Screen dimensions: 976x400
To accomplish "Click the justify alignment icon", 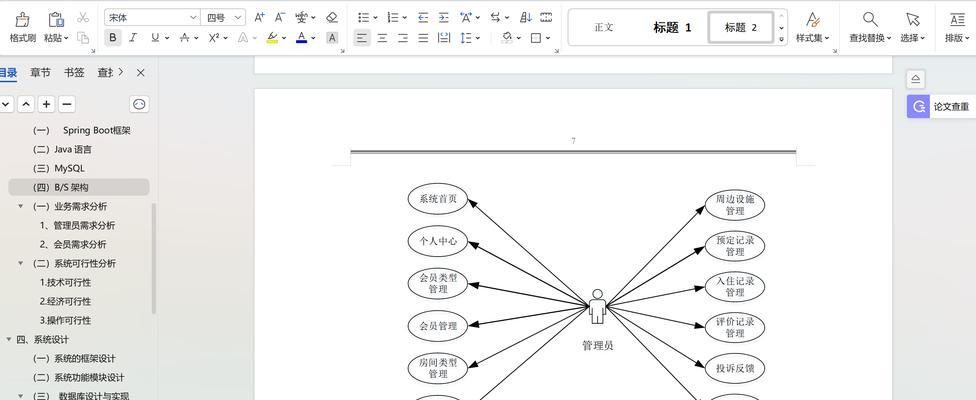I will (x=423, y=38).
